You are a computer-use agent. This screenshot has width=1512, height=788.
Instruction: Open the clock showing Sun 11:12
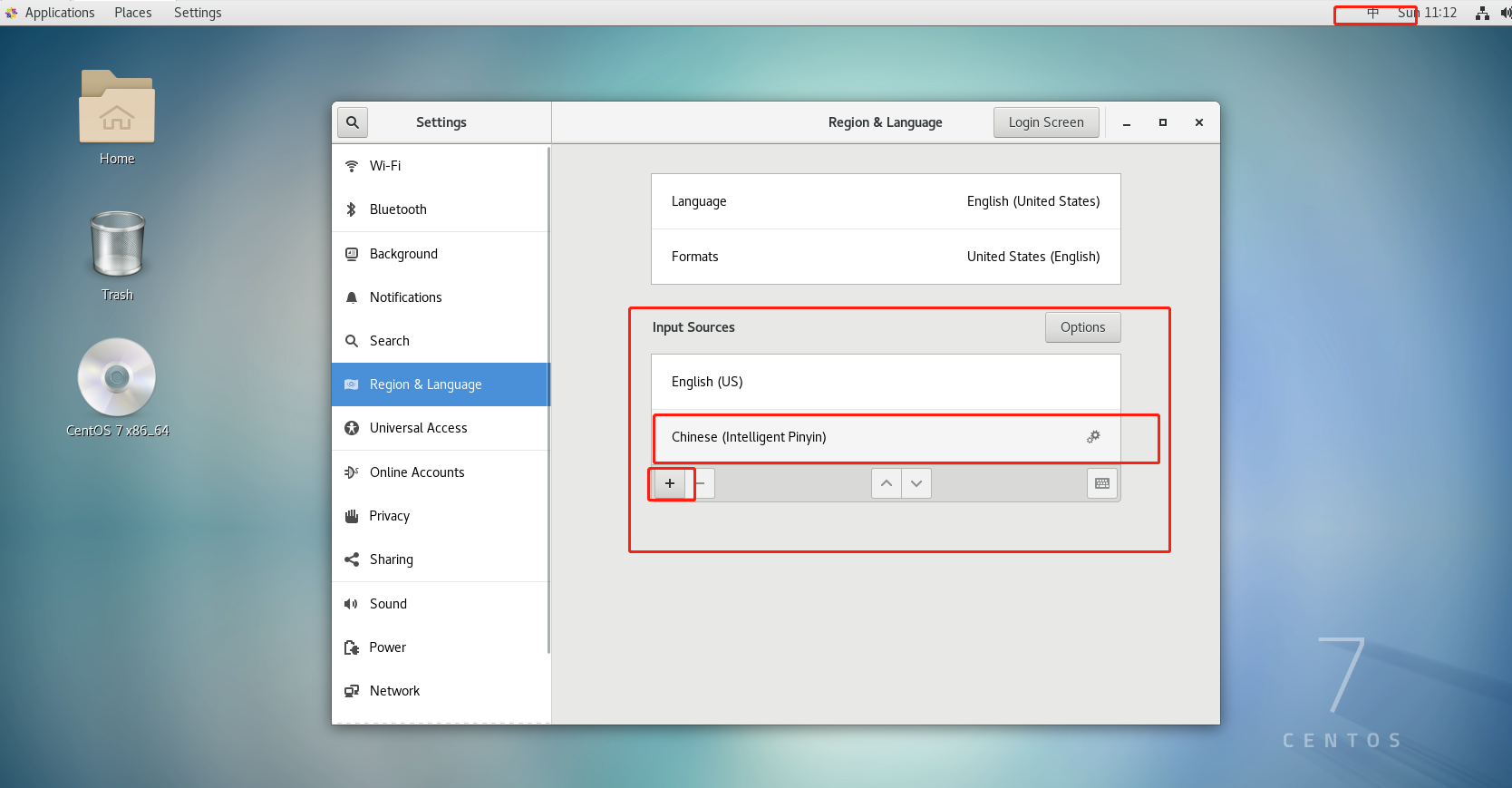pyautogui.click(x=1427, y=13)
